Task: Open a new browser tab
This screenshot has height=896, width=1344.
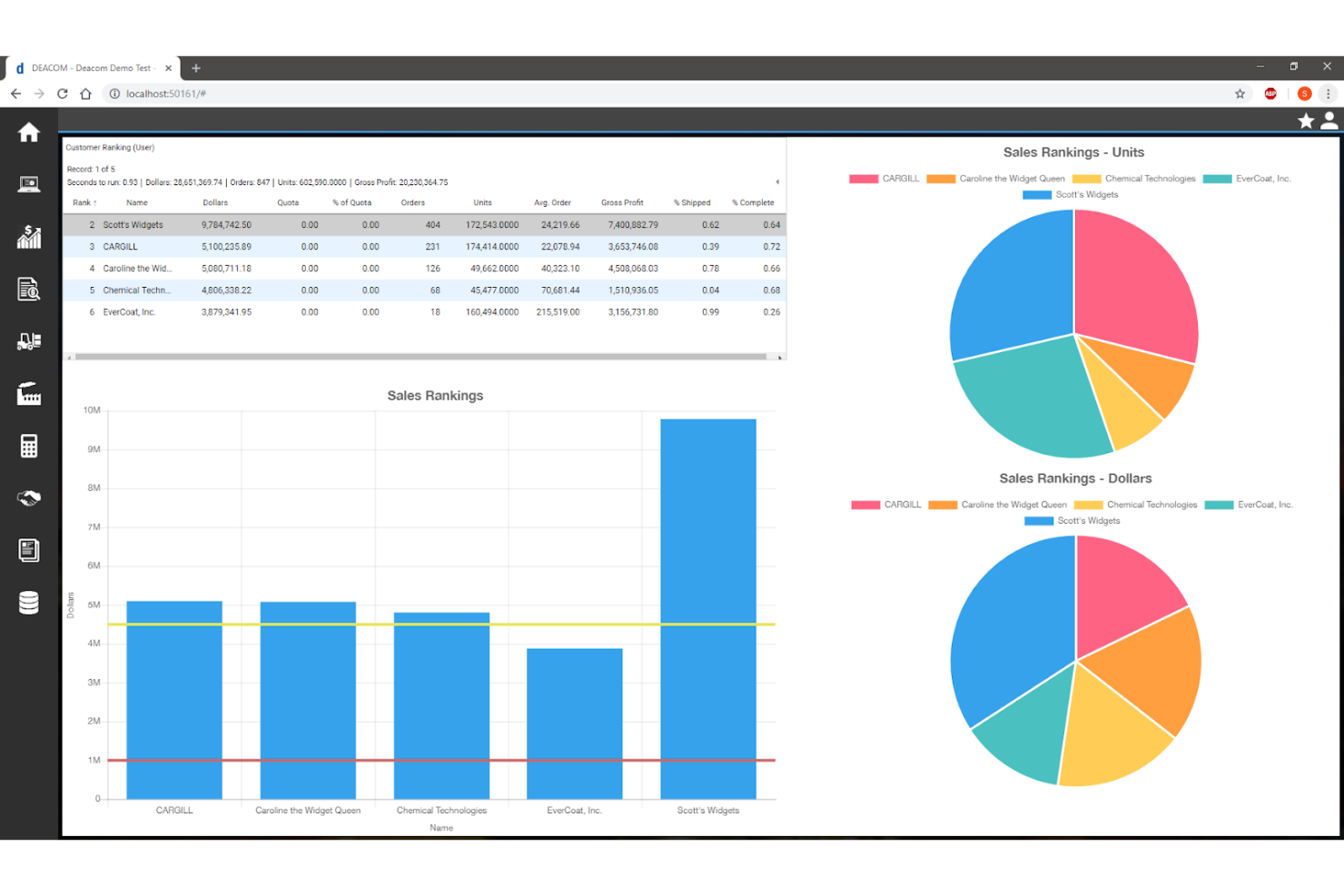Action: (x=196, y=67)
